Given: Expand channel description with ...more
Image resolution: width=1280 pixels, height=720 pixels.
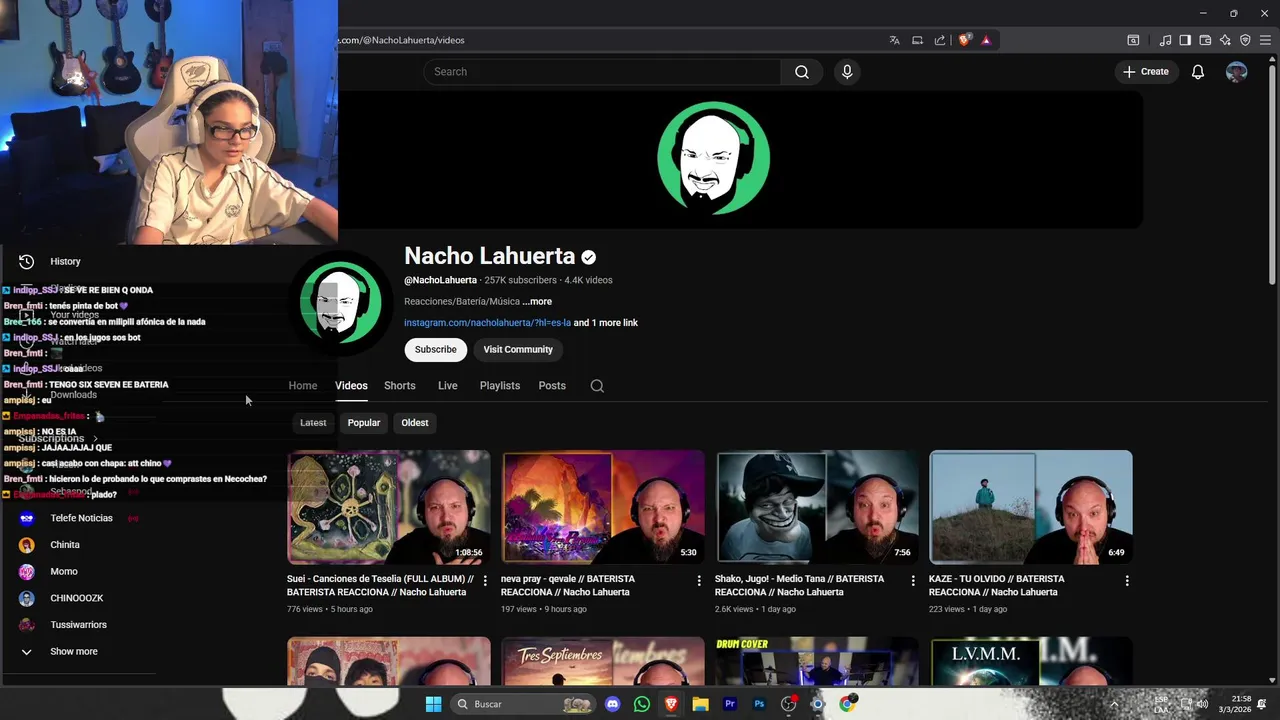Looking at the screenshot, I should [537, 301].
